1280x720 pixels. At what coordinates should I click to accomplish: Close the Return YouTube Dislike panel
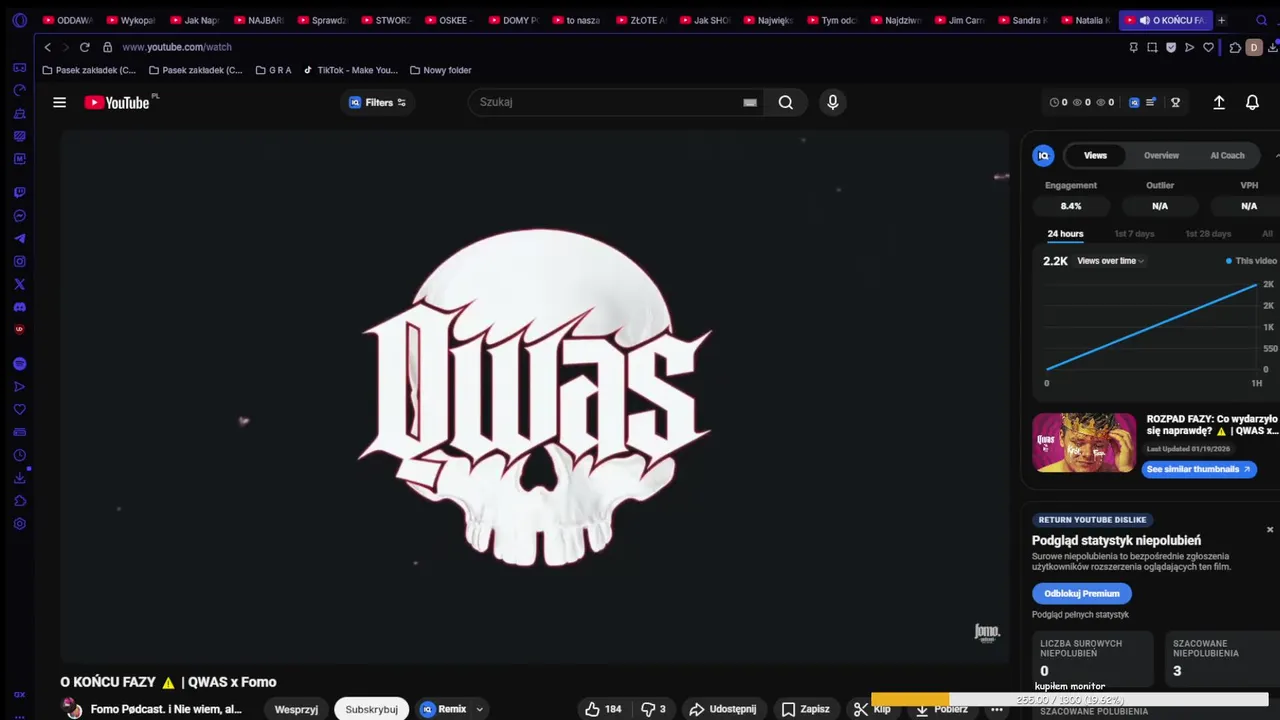point(1270,530)
